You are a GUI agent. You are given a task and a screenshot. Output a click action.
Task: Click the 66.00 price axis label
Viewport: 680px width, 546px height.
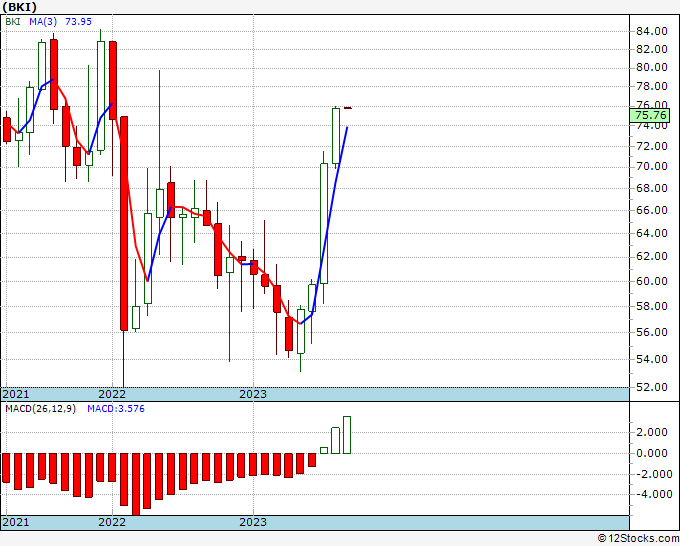[651, 210]
